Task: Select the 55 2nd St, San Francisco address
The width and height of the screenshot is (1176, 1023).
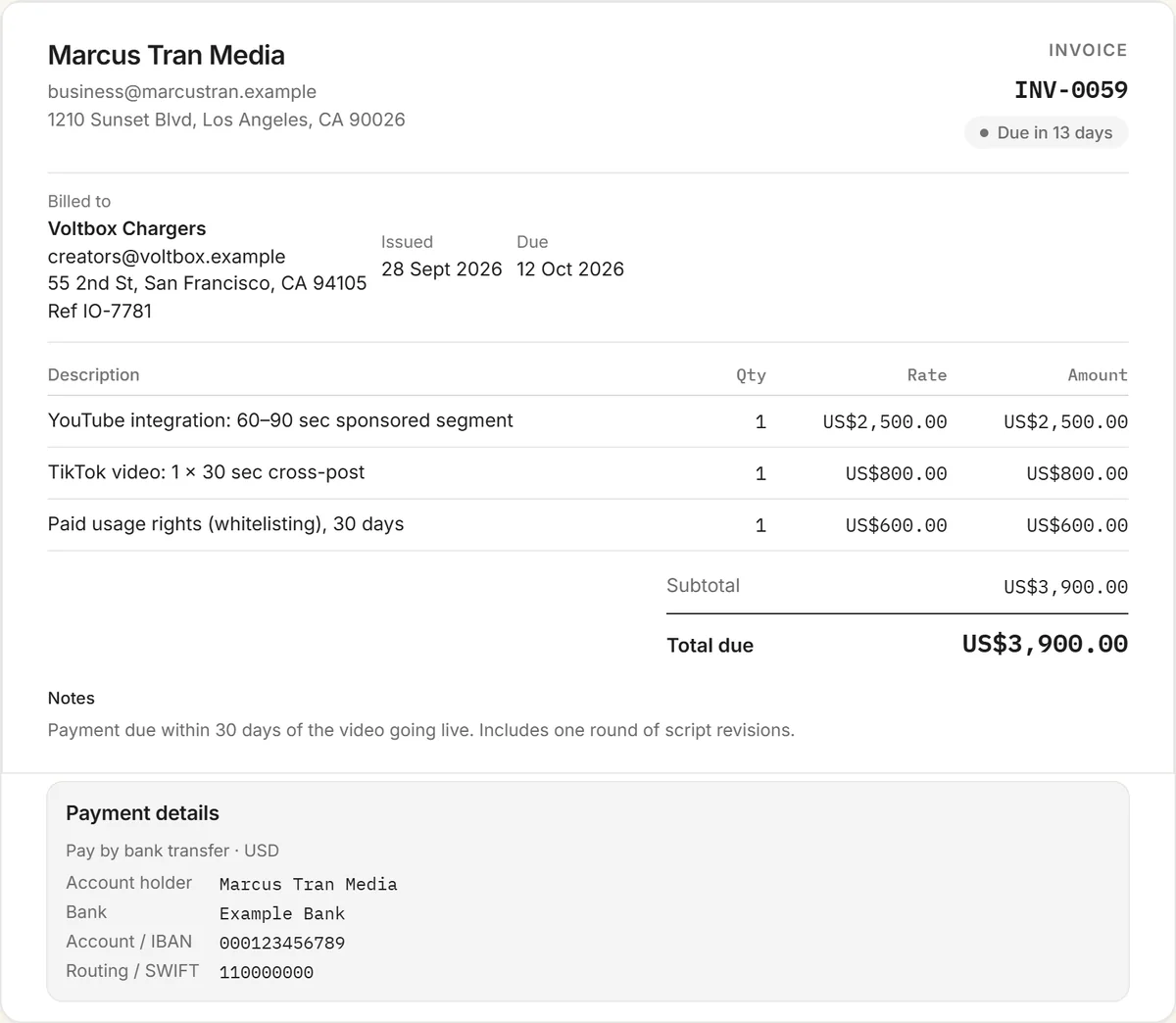Action: tap(208, 283)
